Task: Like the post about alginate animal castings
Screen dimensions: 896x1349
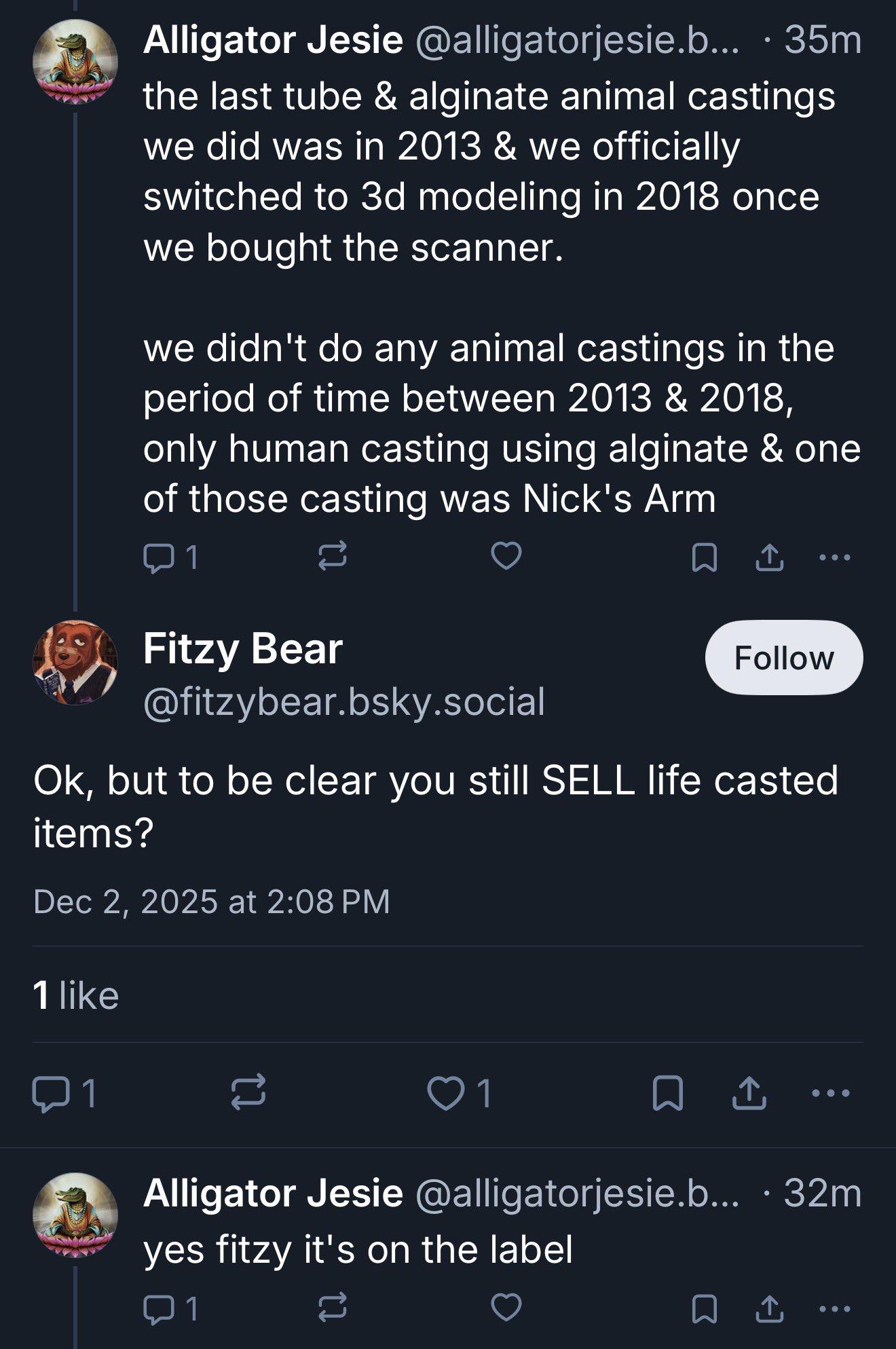Action: [506, 556]
